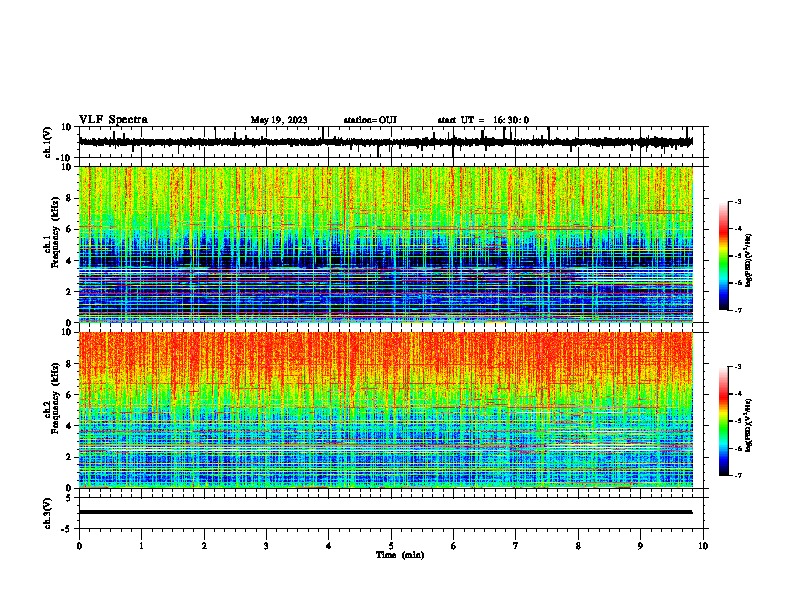792x612 pixels.
Task: Click the "station=OUI" header label
Action: (x=370, y=120)
